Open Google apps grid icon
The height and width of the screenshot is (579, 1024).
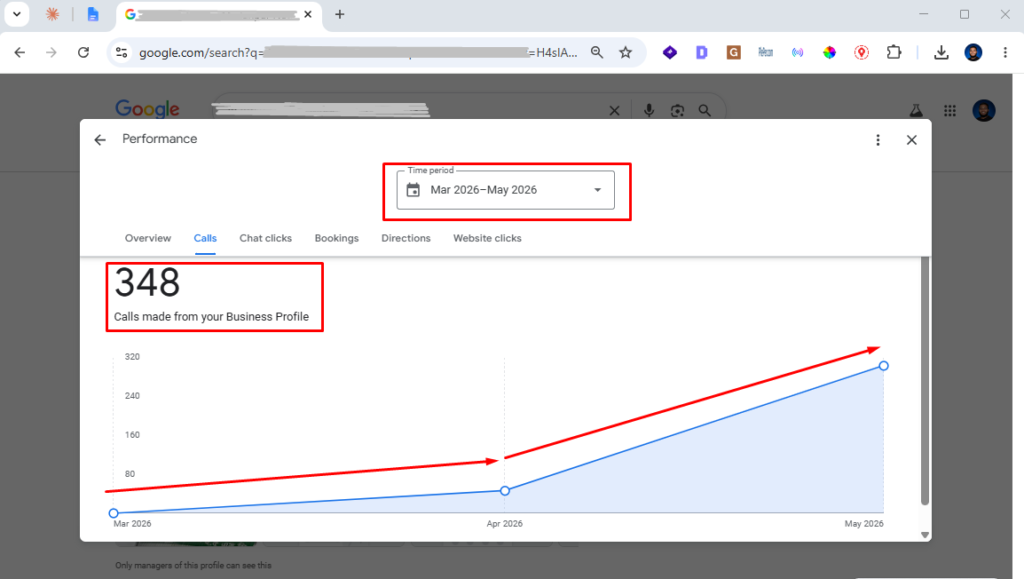[950, 111]
